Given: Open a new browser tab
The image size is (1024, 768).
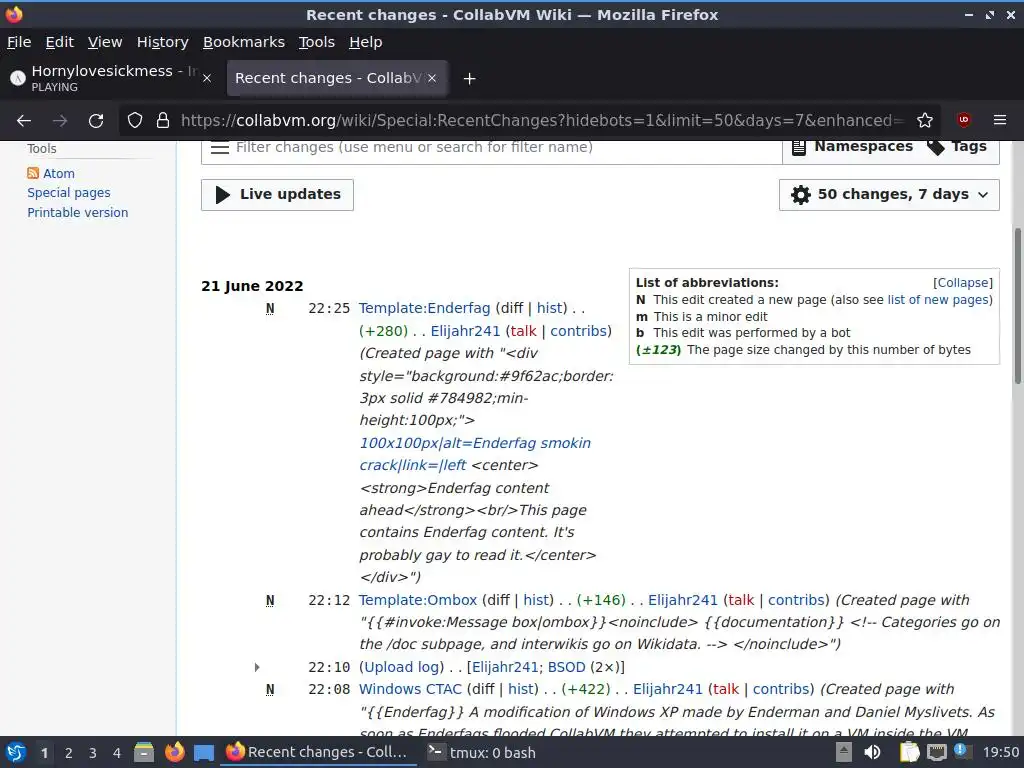Looking at the screenshot, I should click(x=469, y=78).
